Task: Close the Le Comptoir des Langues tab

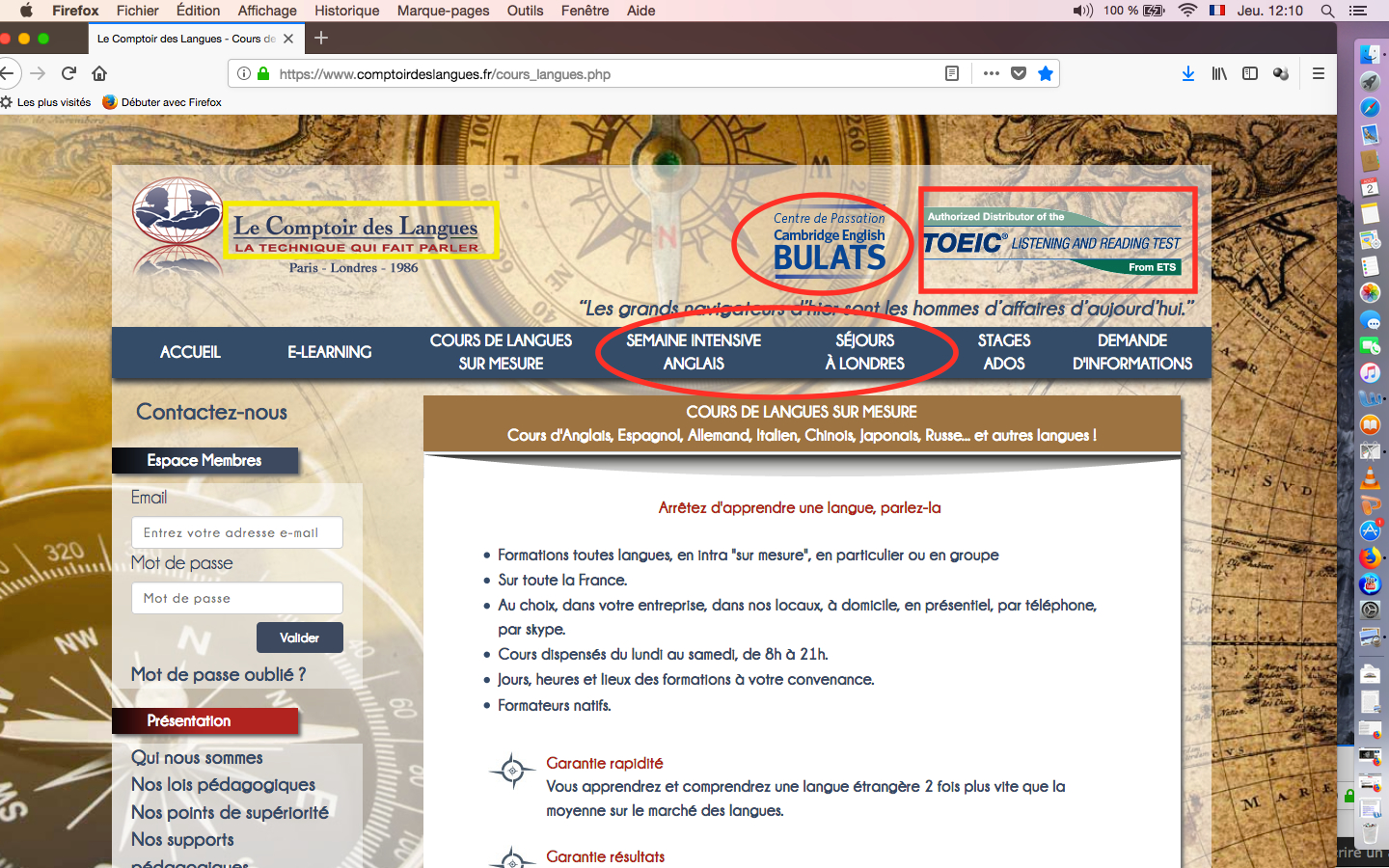Action: 288,39
